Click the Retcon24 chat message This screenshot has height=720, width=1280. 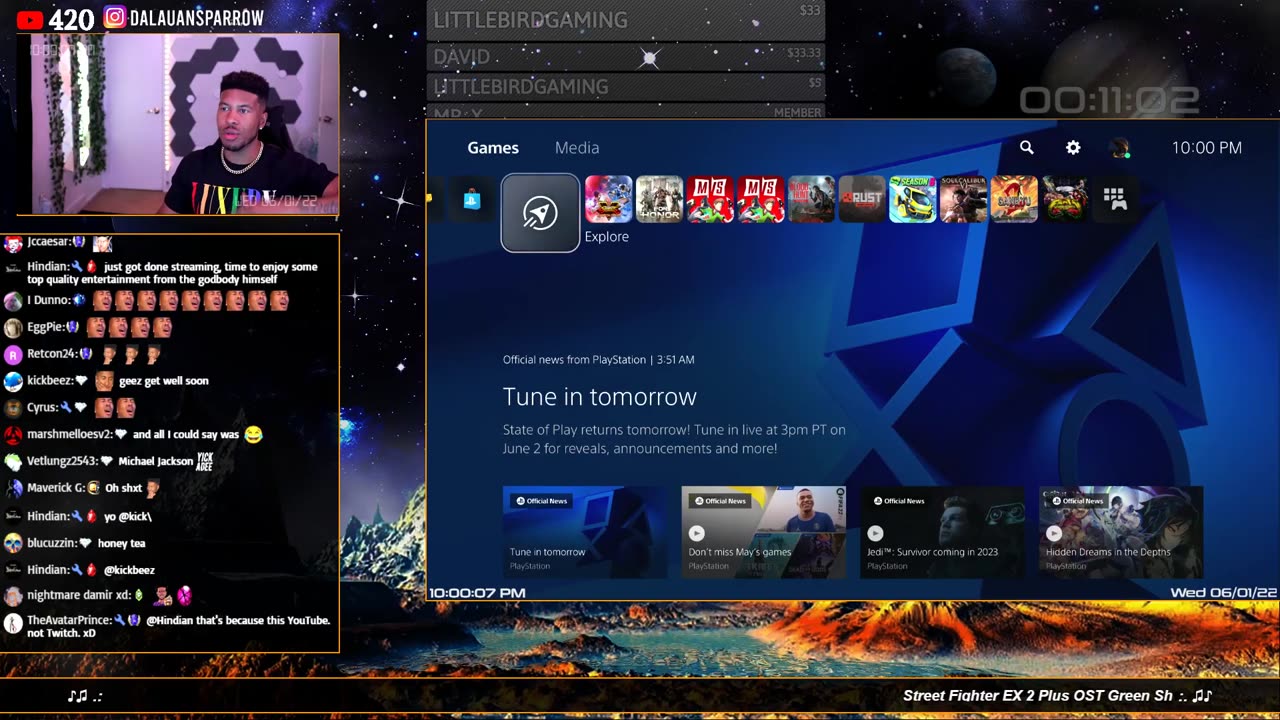tap(83, 354)
